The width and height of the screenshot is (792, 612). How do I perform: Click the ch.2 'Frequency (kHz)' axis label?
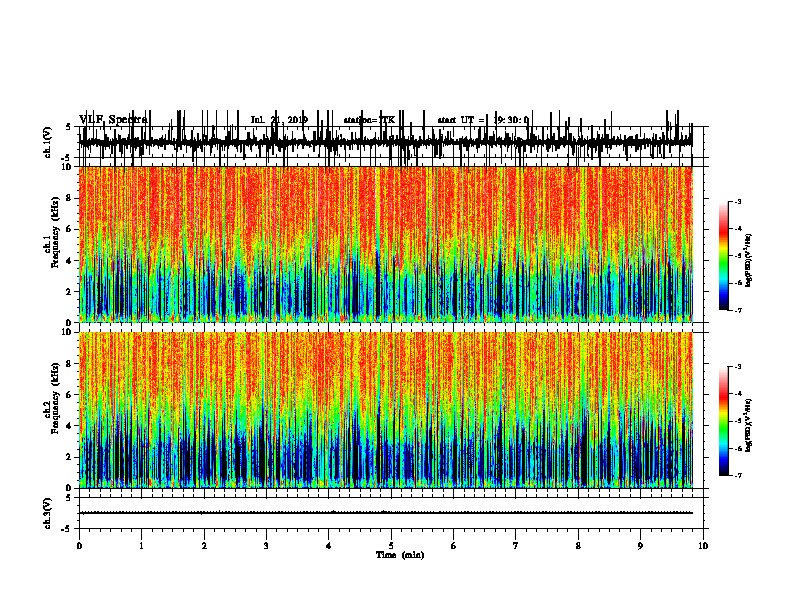(55, 398)
